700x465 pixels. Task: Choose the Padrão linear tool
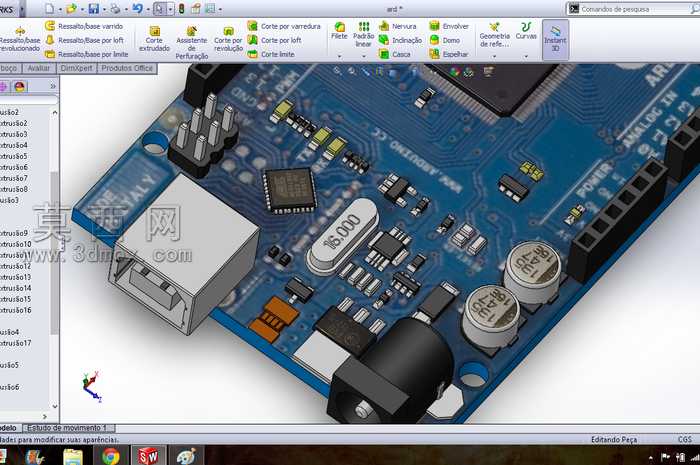363,35
